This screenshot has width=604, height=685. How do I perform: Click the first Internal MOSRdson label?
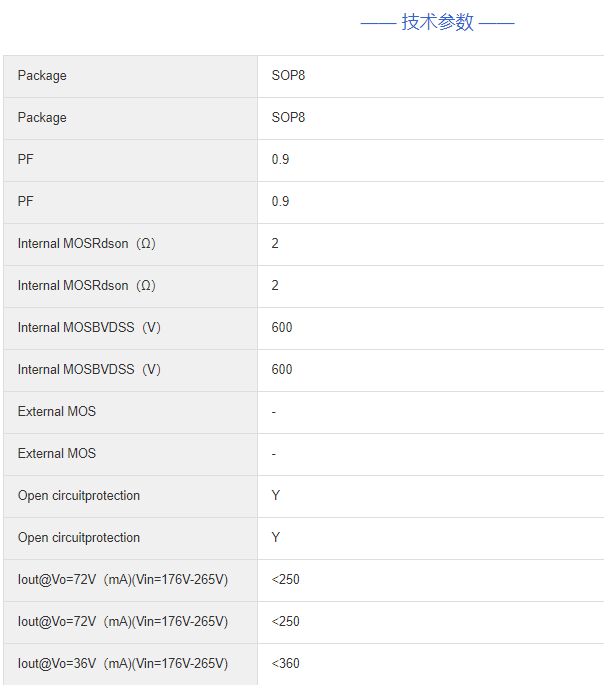86,244
